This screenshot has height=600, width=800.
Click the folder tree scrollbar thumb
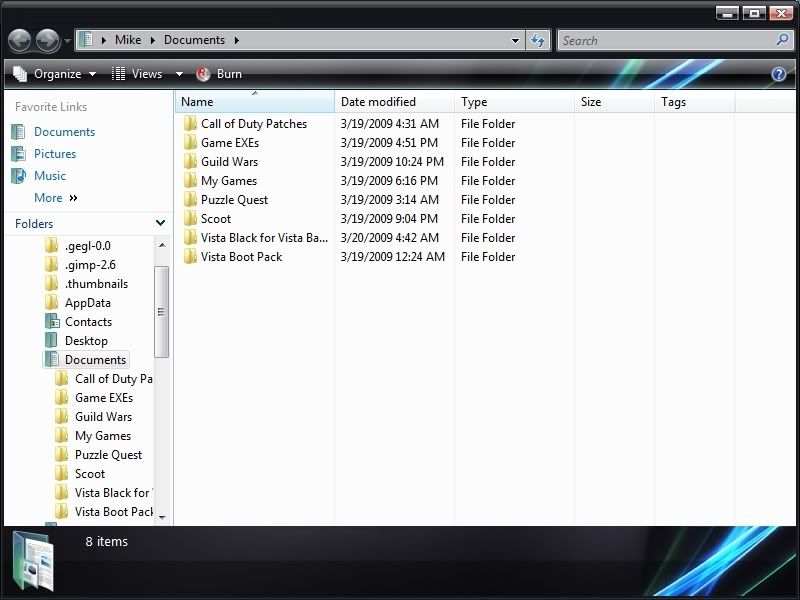tap(161, 312)
